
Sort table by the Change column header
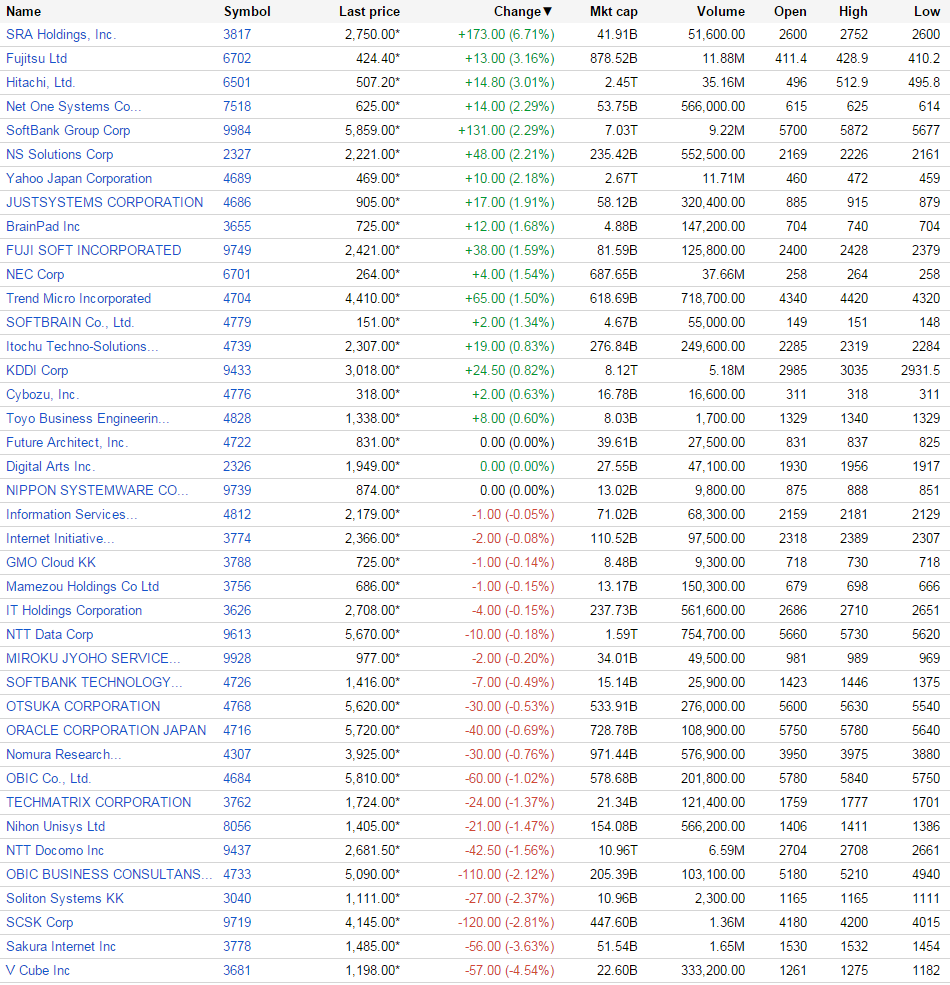click(522, 11)
